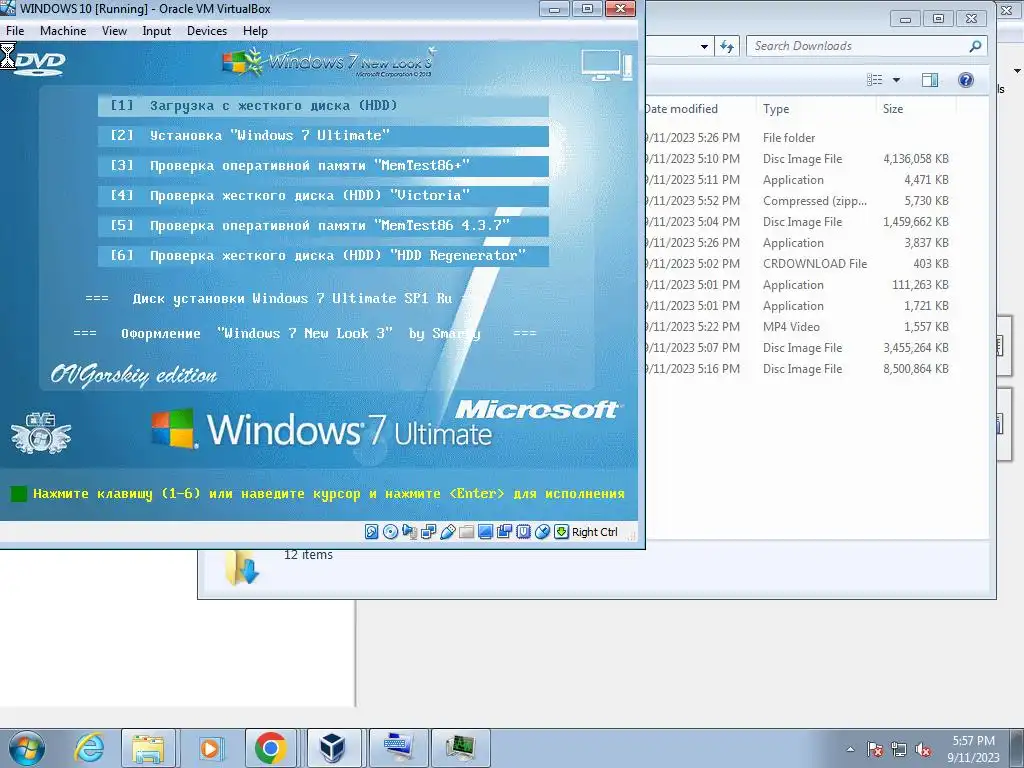The height and width of the screenshot is (768, 1024).
Task: Select option 4 Victoria HDD check
Action: point(323,196)
